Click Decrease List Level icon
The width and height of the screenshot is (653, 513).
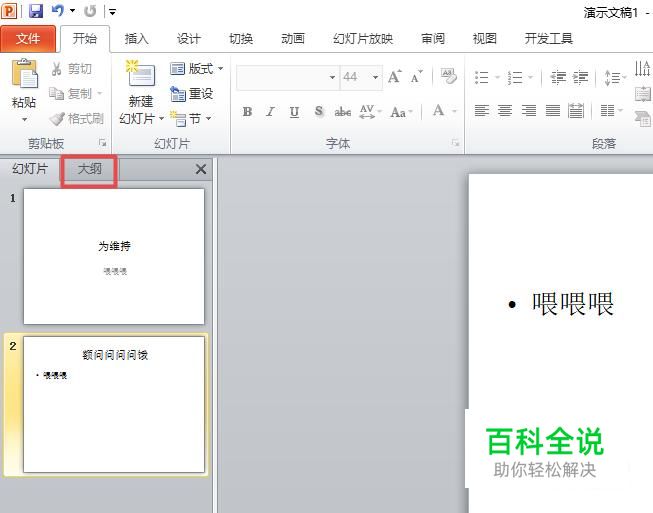[x=558, y=77]
